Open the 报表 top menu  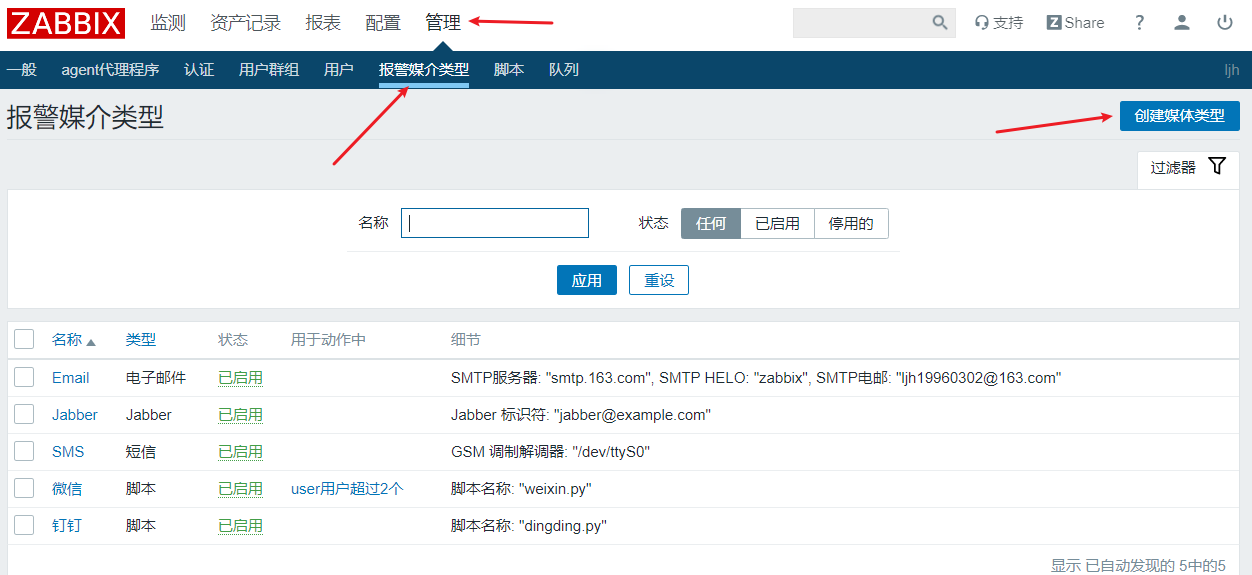323,23
